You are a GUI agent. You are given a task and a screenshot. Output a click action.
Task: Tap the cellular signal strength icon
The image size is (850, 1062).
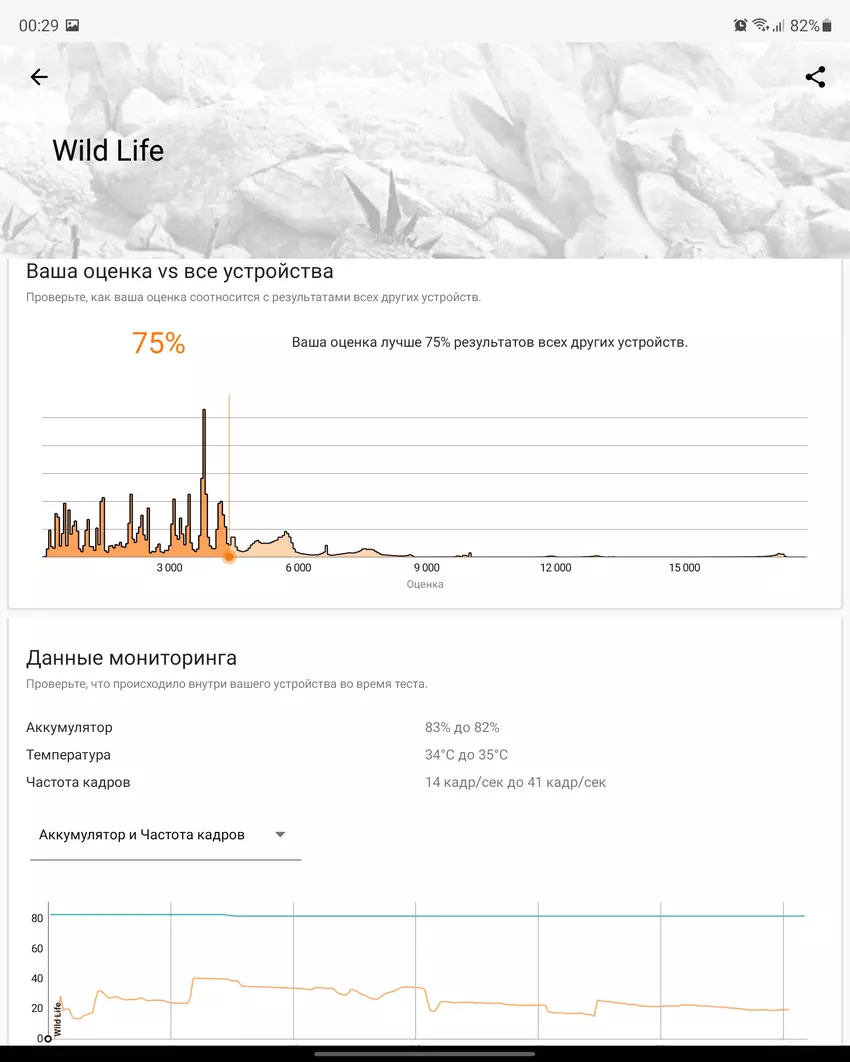pyautogui.click(x=778, y=25)
